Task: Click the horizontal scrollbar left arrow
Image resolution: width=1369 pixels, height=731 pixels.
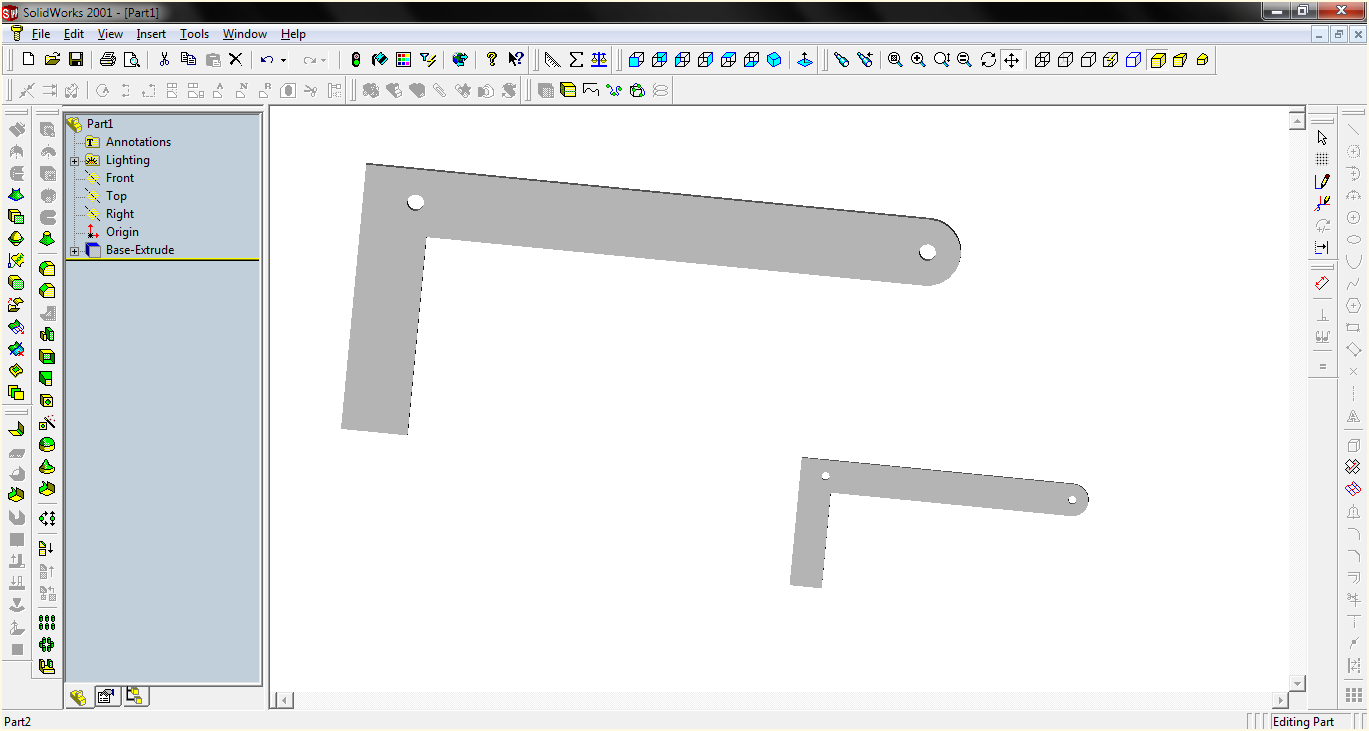Action: click(x=284, y=700)
